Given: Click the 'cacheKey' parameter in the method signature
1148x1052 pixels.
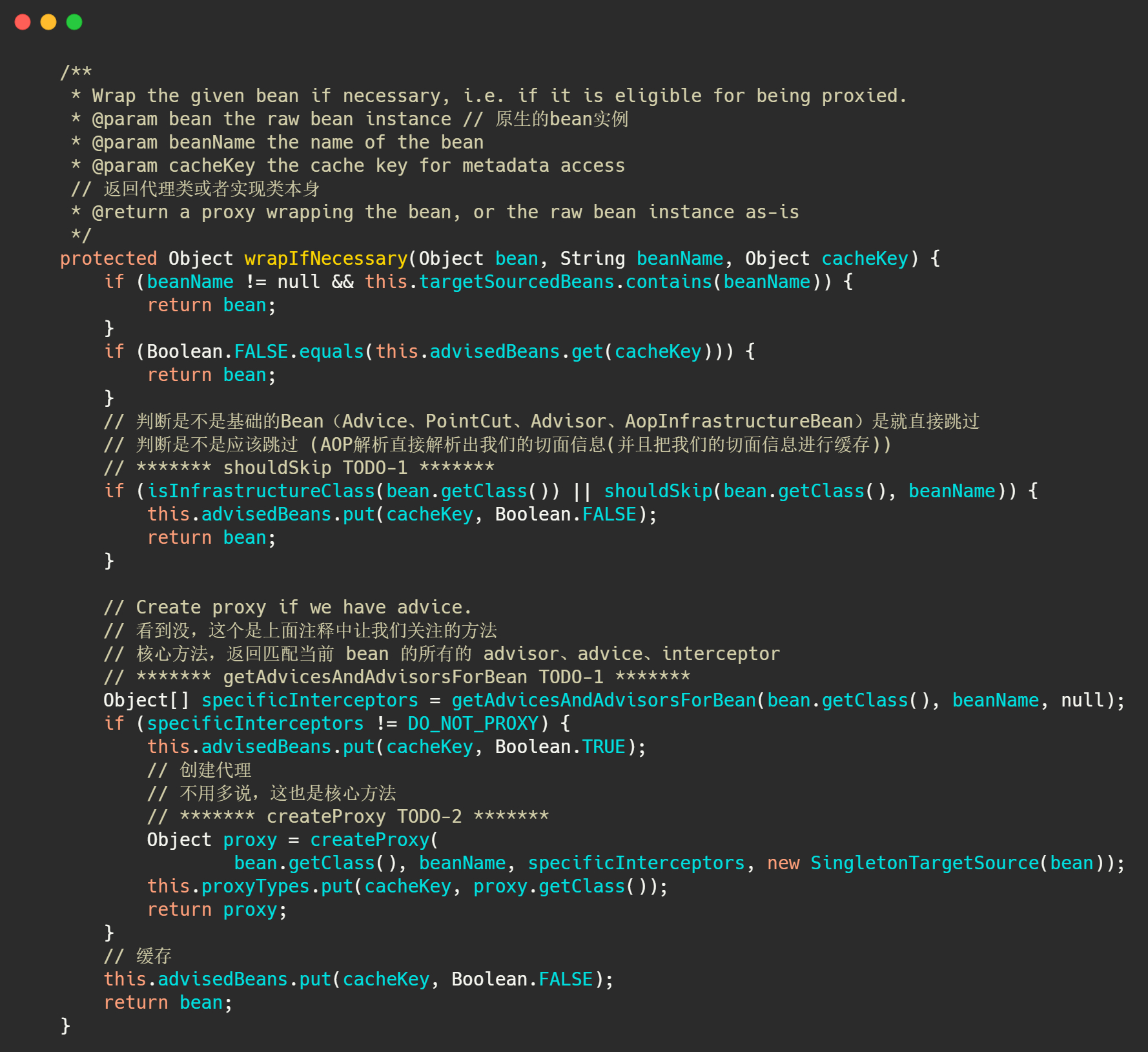Looking at the screenshot, I should pyautogui.click(x=865, y=258).
